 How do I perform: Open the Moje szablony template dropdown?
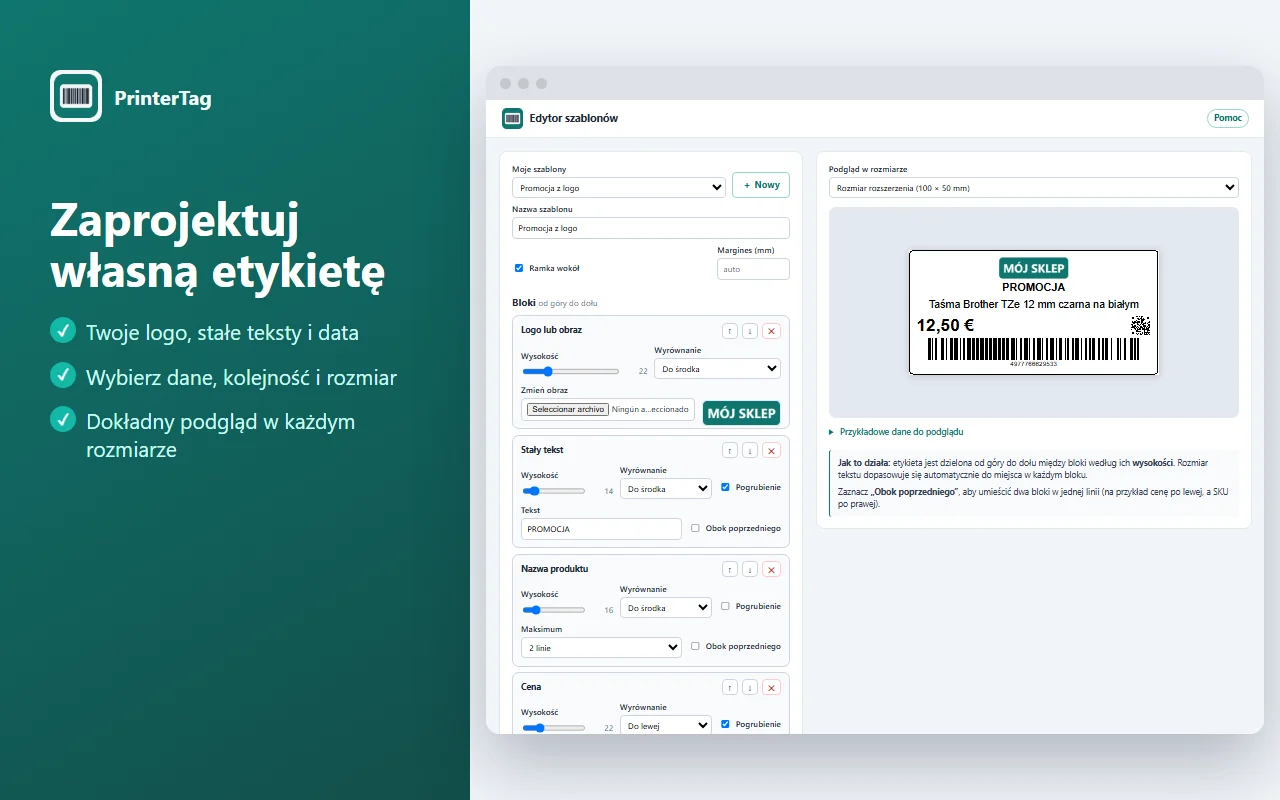click(619, 188)
